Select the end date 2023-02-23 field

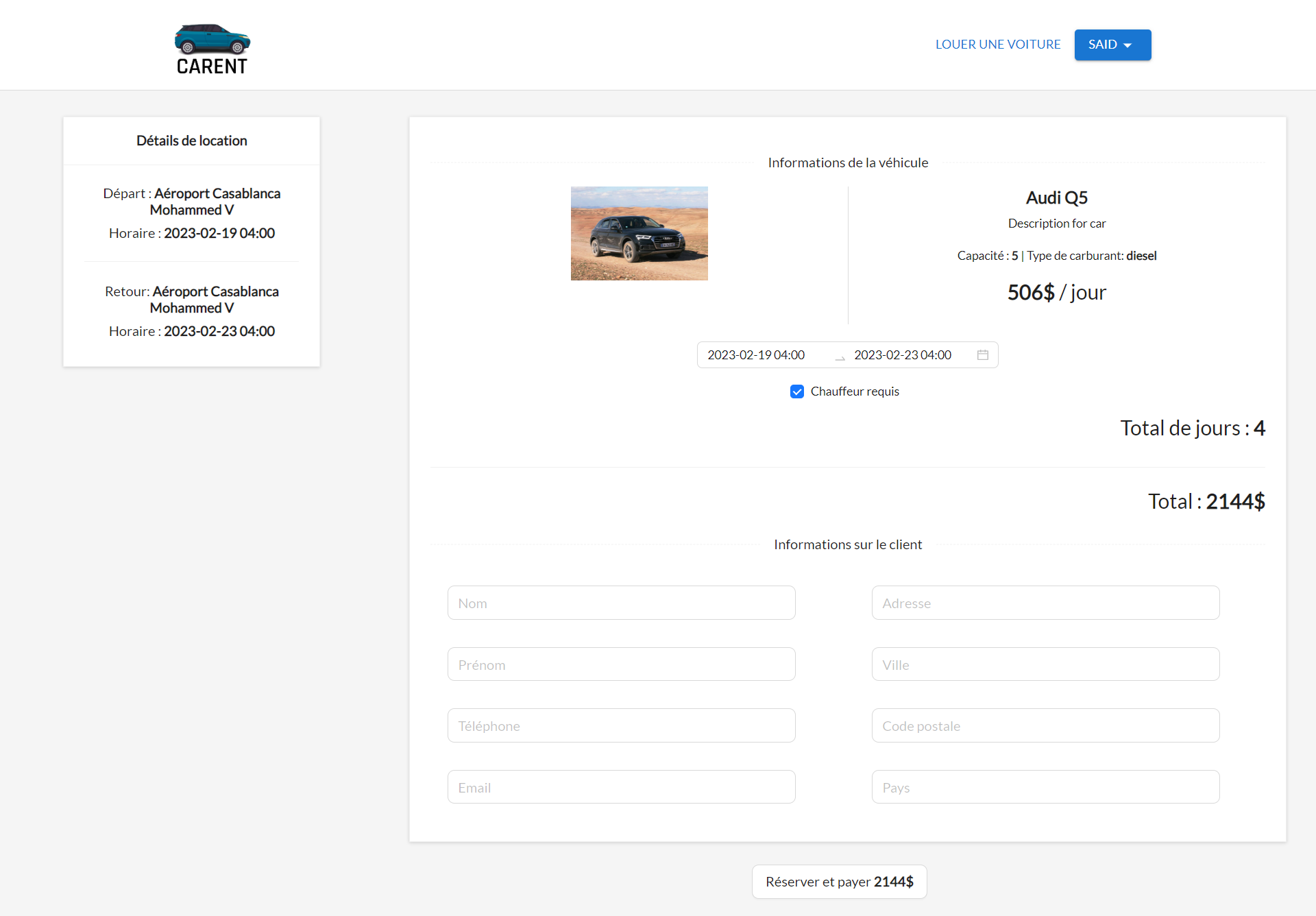[903, 355]
